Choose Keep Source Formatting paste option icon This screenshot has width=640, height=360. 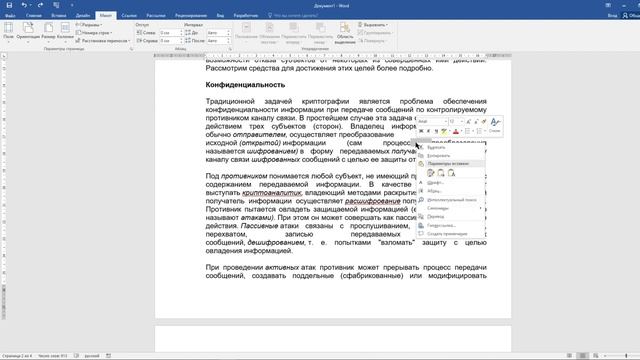[x=431, y=173]
